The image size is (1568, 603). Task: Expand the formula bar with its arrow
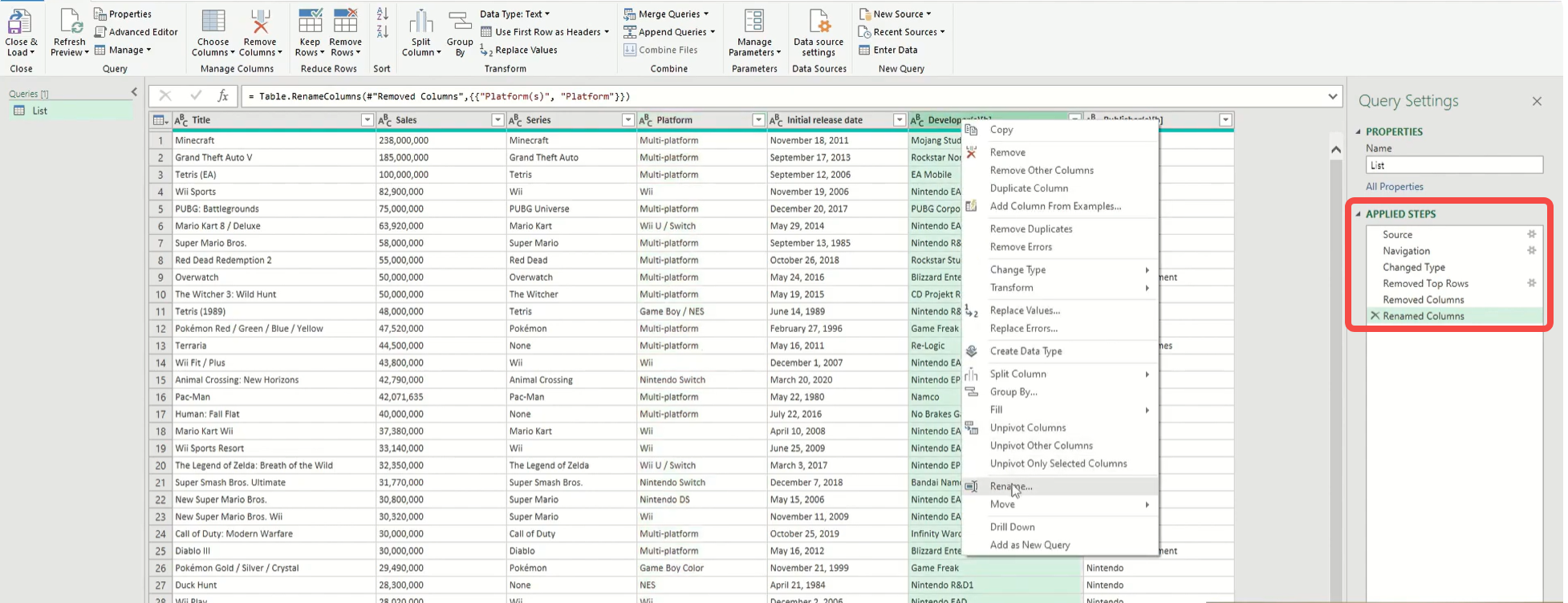1333,96
